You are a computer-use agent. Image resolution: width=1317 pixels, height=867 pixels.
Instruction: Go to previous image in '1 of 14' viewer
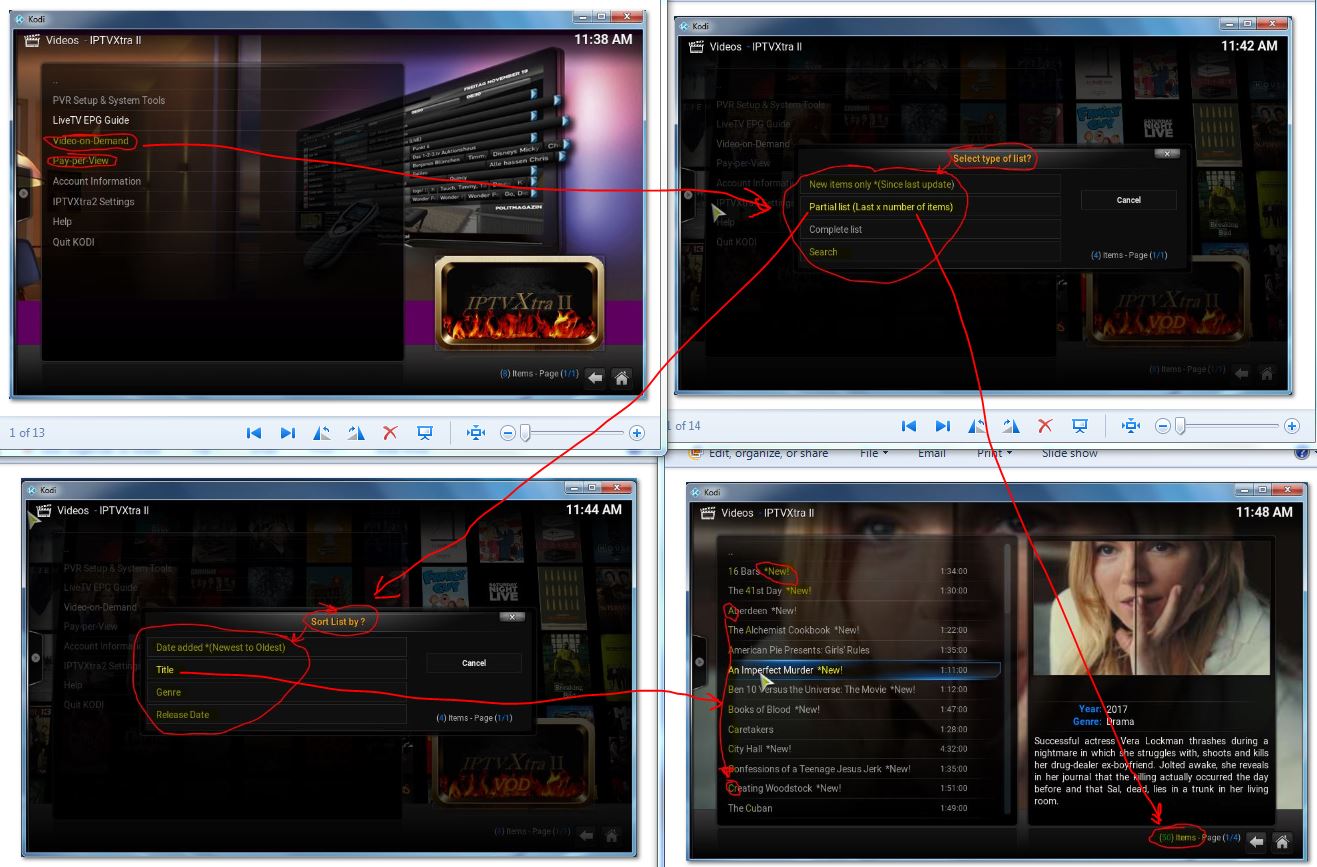(909, 426)
